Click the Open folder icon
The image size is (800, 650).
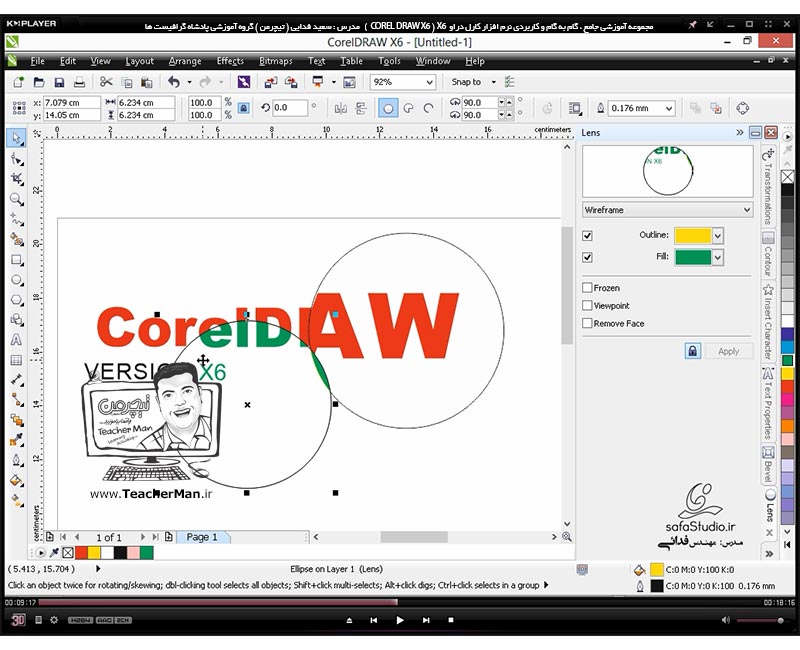(39, 82)
